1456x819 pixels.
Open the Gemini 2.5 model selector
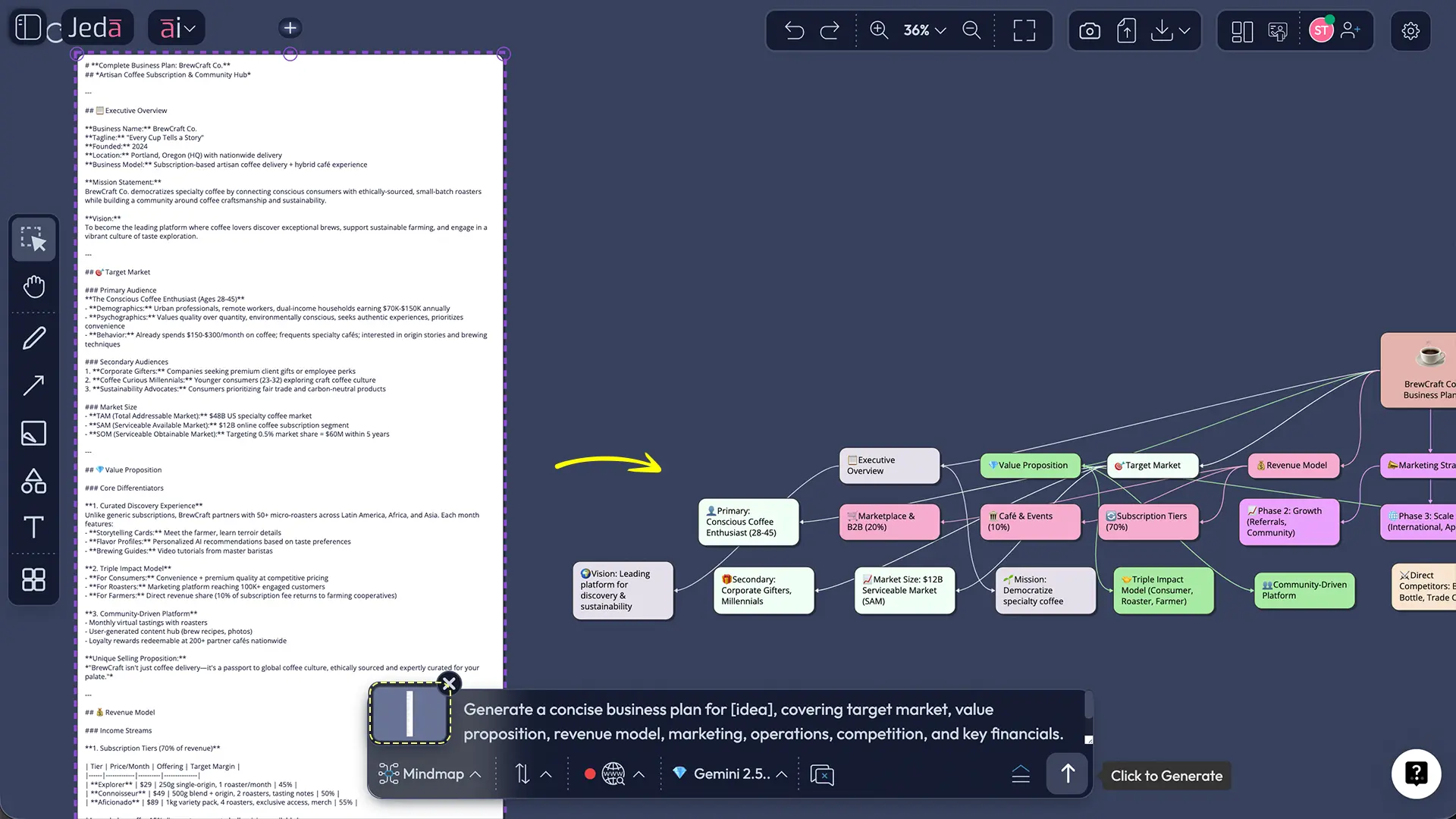(x=730, y=774)
